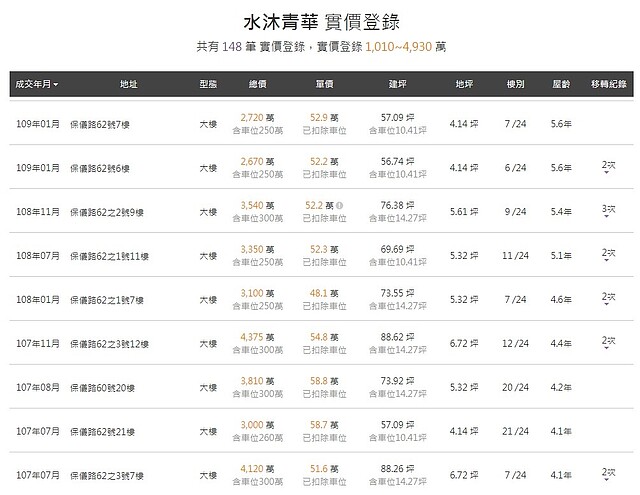
Task: Click the price range 1,010~4,930 text
Action: coord(398,47)
